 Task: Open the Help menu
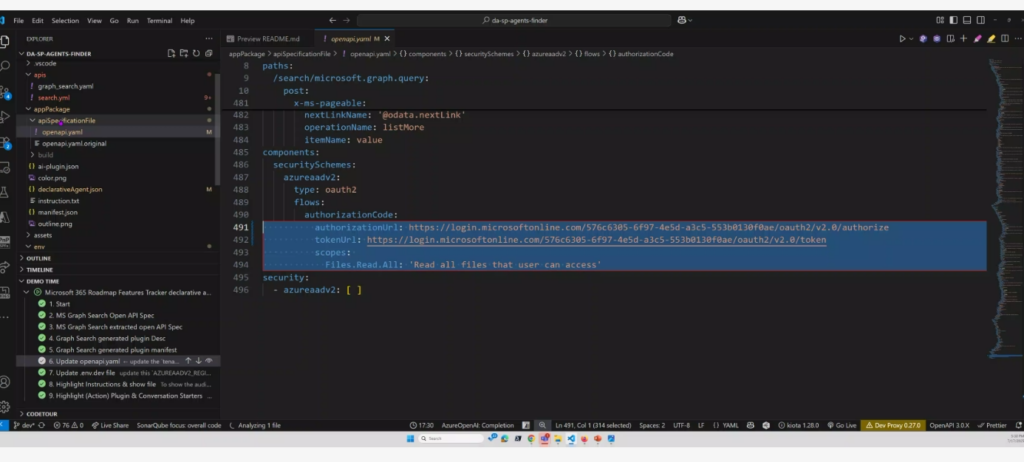click(x=187, y=20)
